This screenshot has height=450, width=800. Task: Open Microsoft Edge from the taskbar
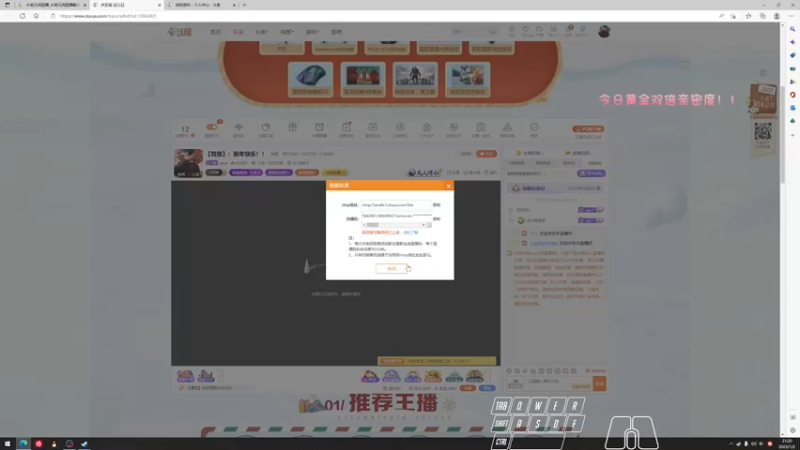click(23, 444)
